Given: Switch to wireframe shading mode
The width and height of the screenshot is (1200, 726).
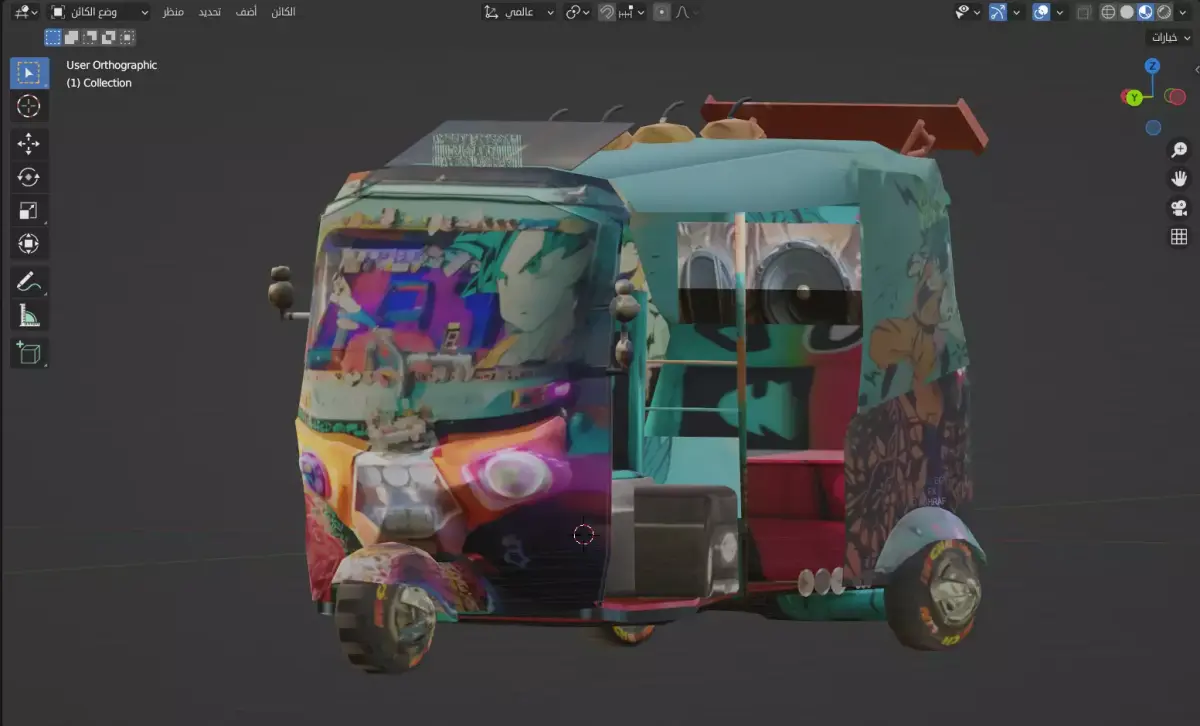Looking at the screenshot, I should [1109, 12].
